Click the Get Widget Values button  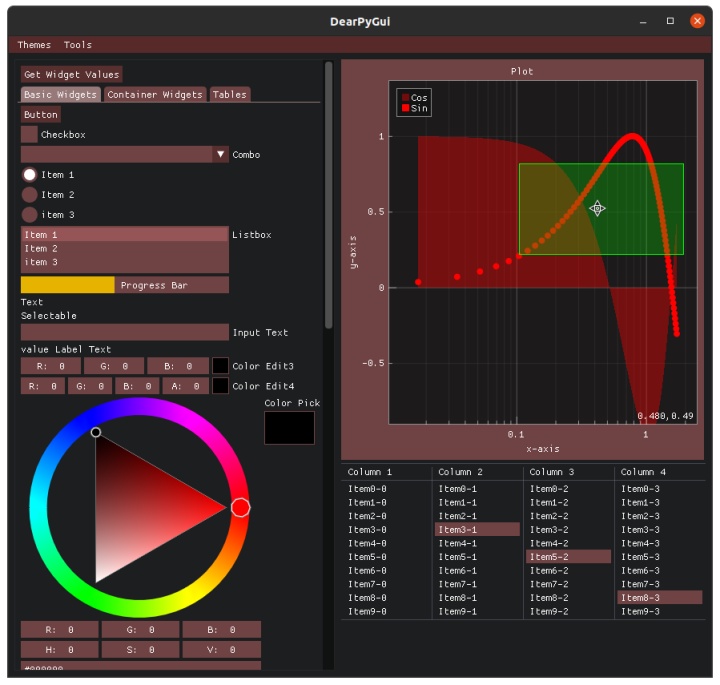(x=71, y=74)
